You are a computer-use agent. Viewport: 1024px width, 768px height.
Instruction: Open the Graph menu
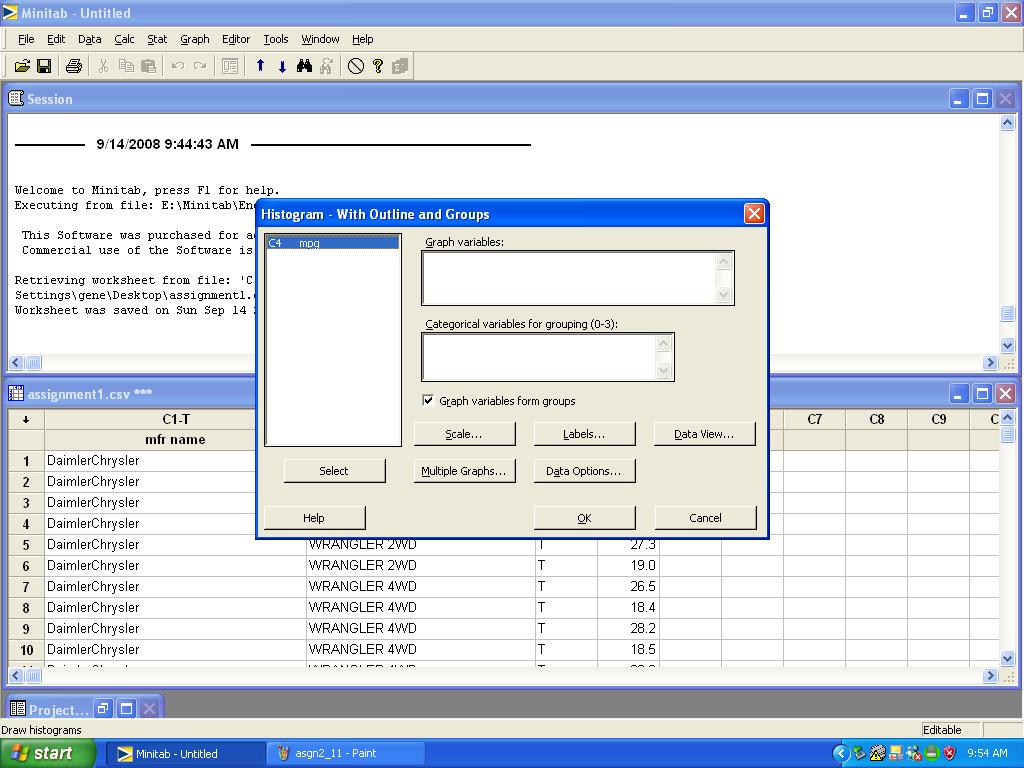pos(194,39)
